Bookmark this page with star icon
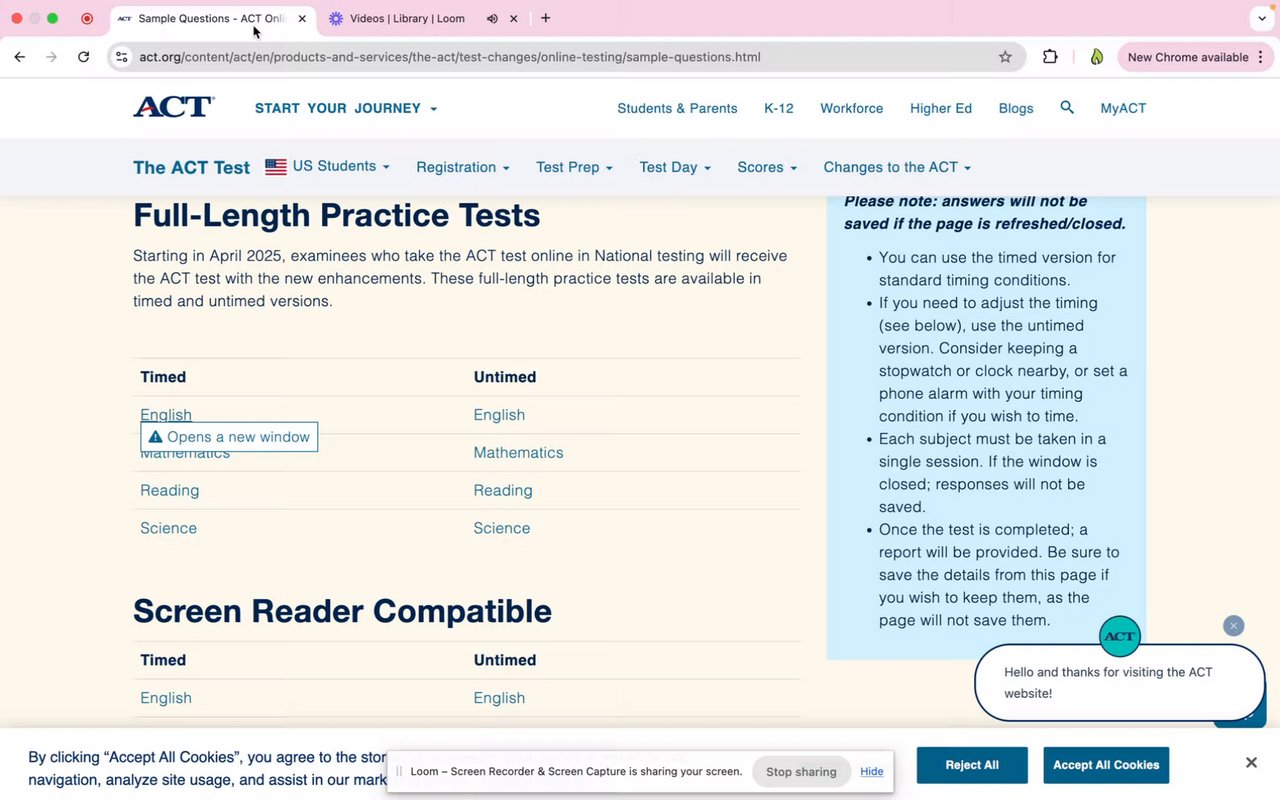Screen dimensions: 1280x800 [x=1005, y=57]
